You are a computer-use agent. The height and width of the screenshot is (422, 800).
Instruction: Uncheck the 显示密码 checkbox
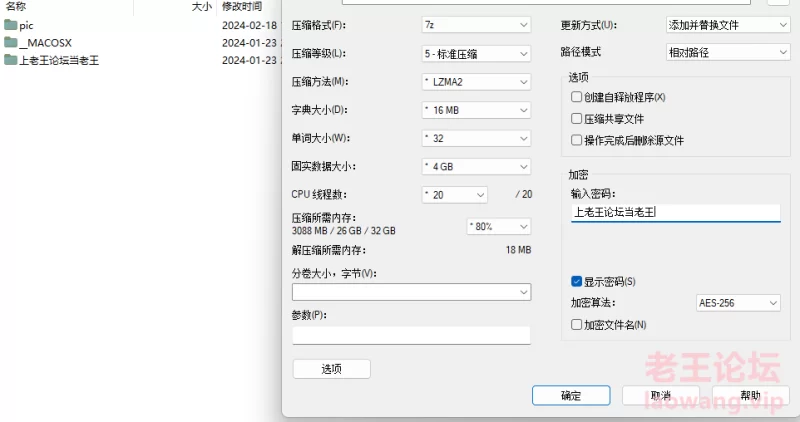point(577,281)
